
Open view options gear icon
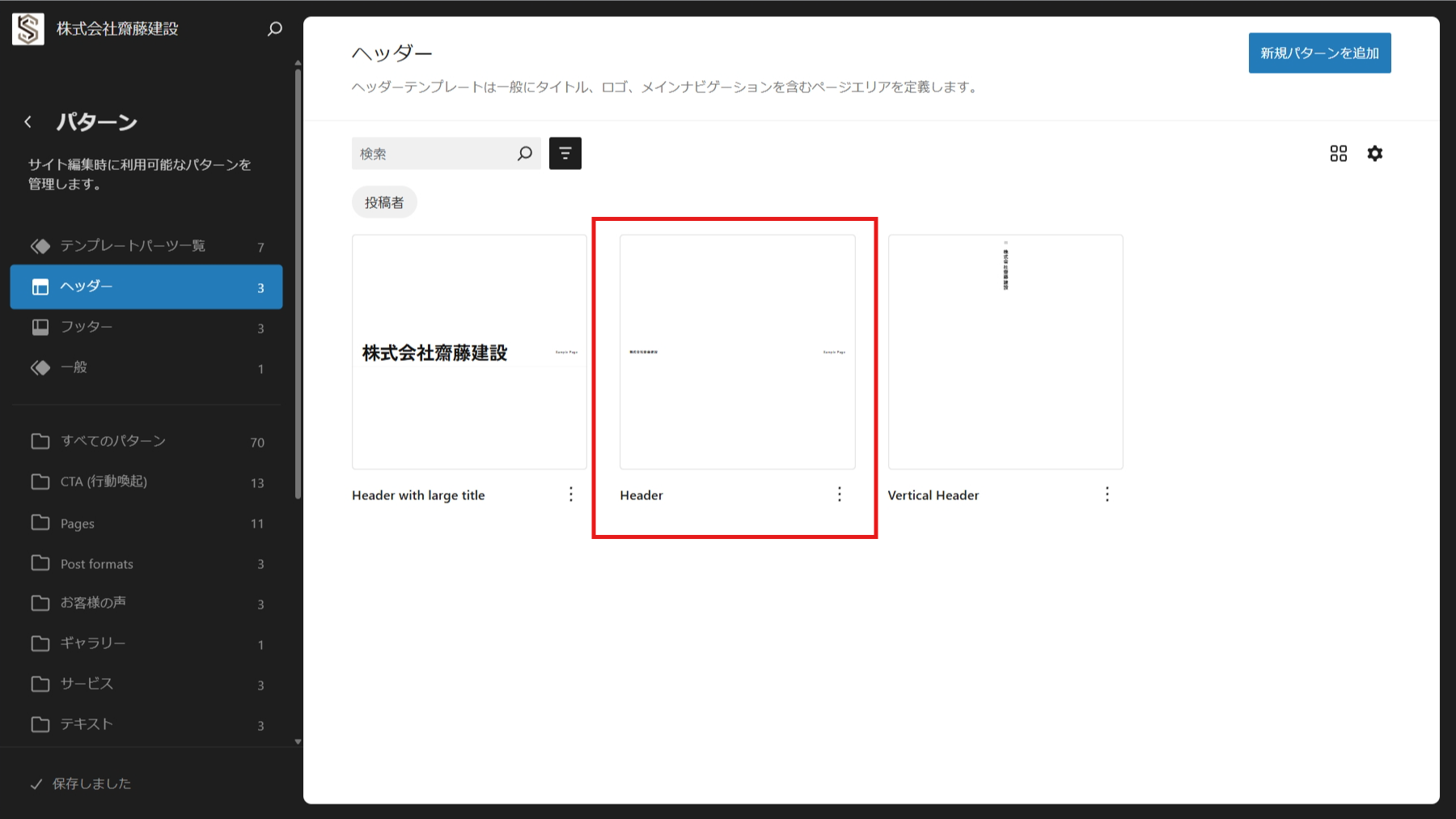(x=1374, y=153)
